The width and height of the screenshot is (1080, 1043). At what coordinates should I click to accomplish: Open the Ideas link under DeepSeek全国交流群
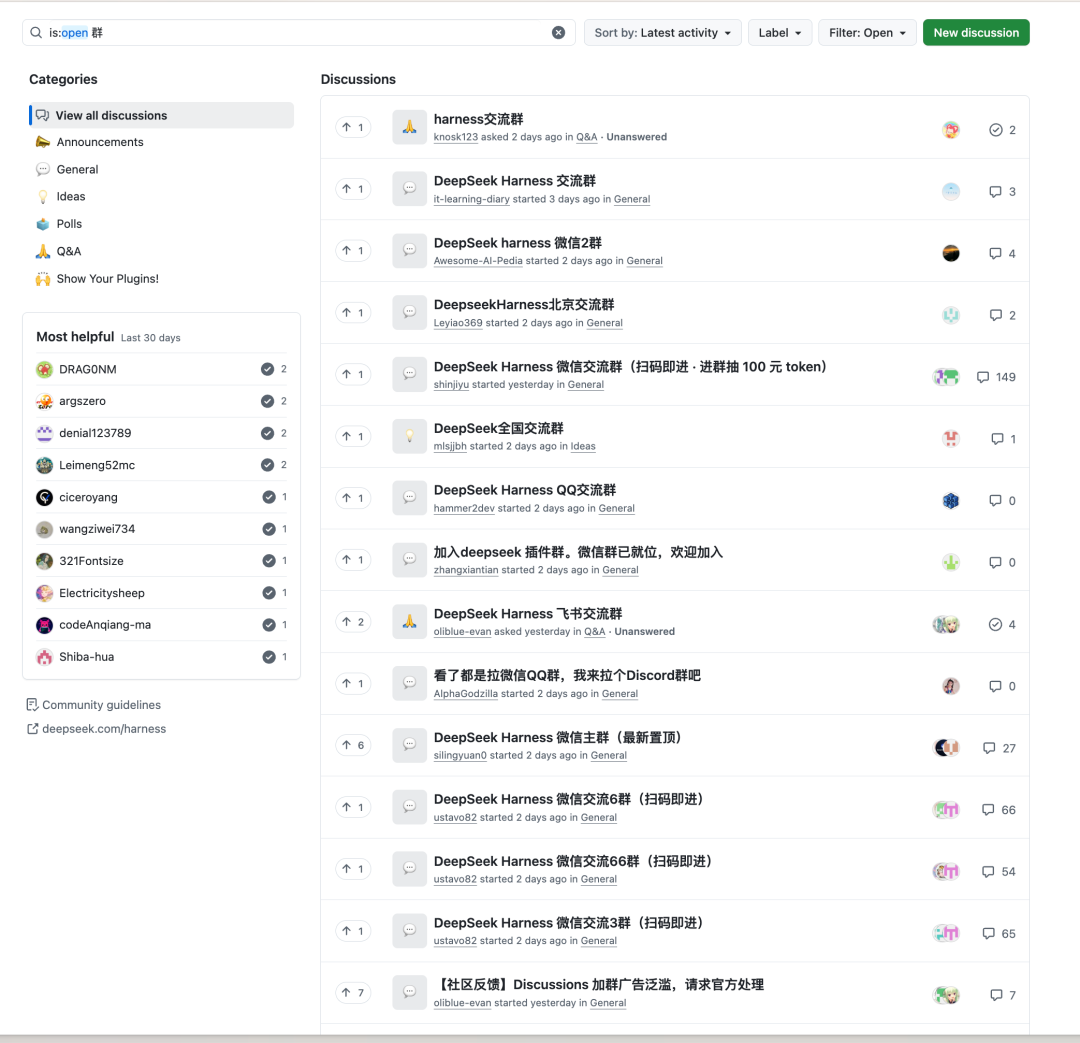[x=583, y=446]
